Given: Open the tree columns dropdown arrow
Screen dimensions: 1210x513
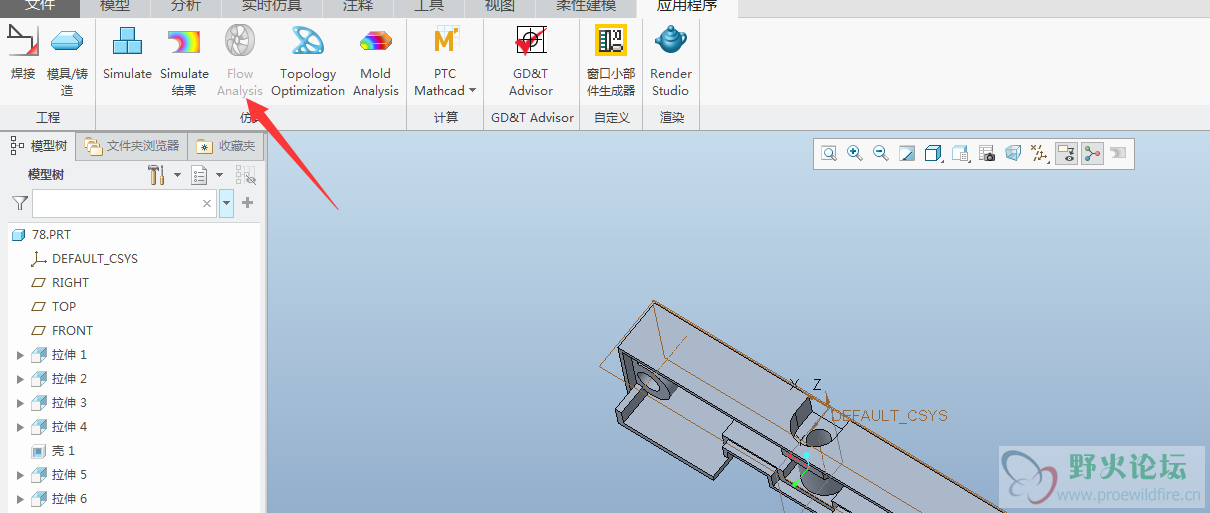Looking at the screenshot, I should [219, 175].
